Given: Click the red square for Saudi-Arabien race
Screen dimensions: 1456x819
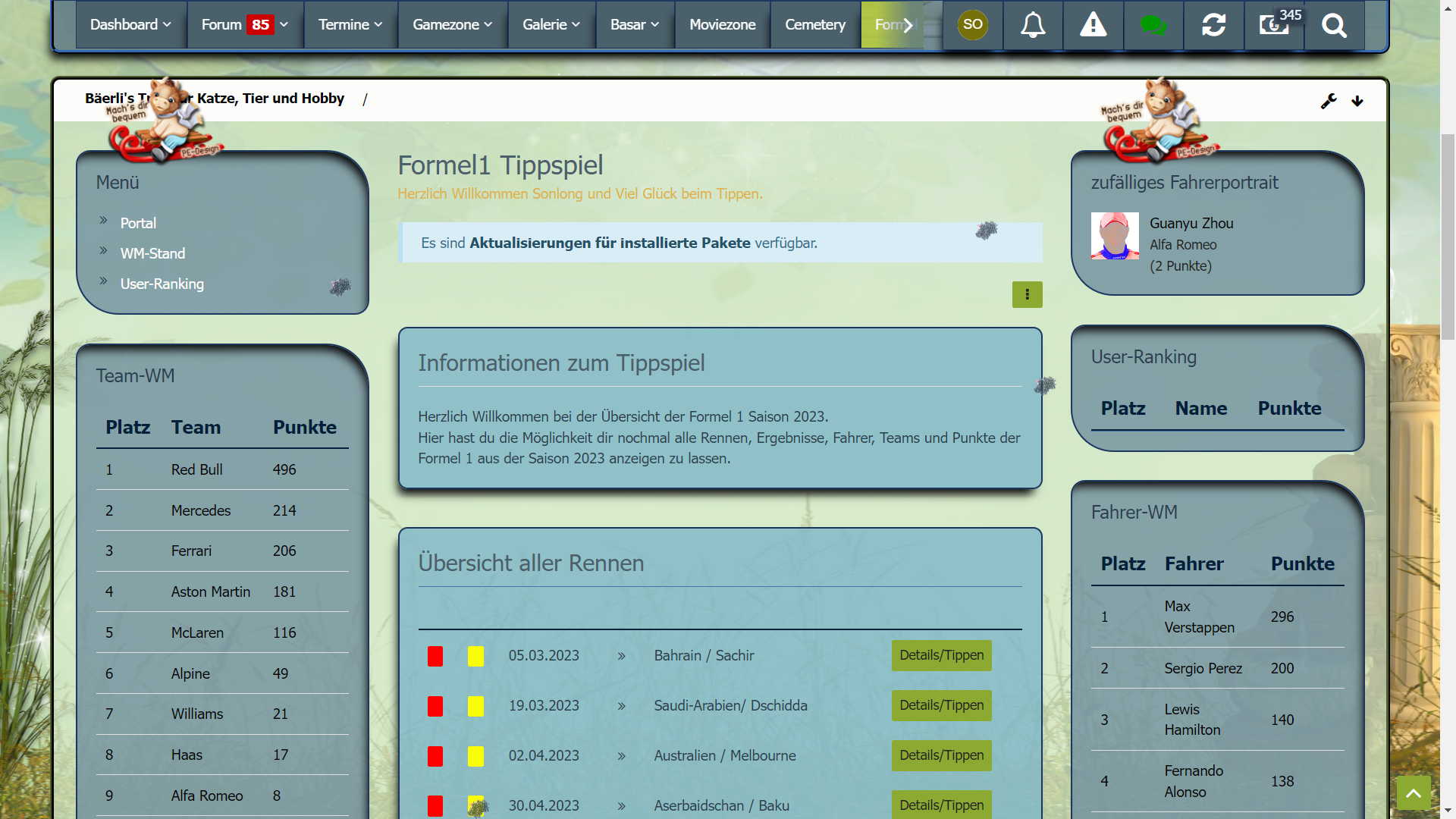Looking at the screenshot, I should click(435, 707).
